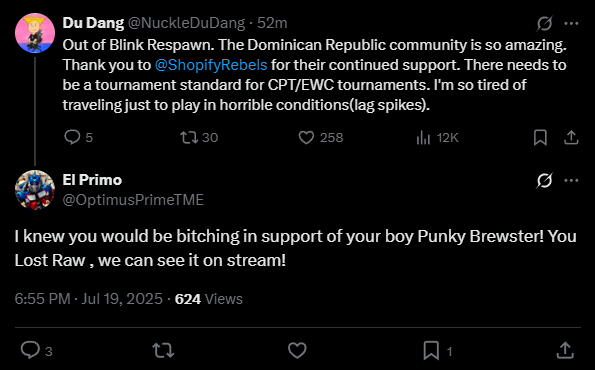Screen dimensions: 595x370
Task: Open the @ShopifyRebels mention link
Action: 211,65
